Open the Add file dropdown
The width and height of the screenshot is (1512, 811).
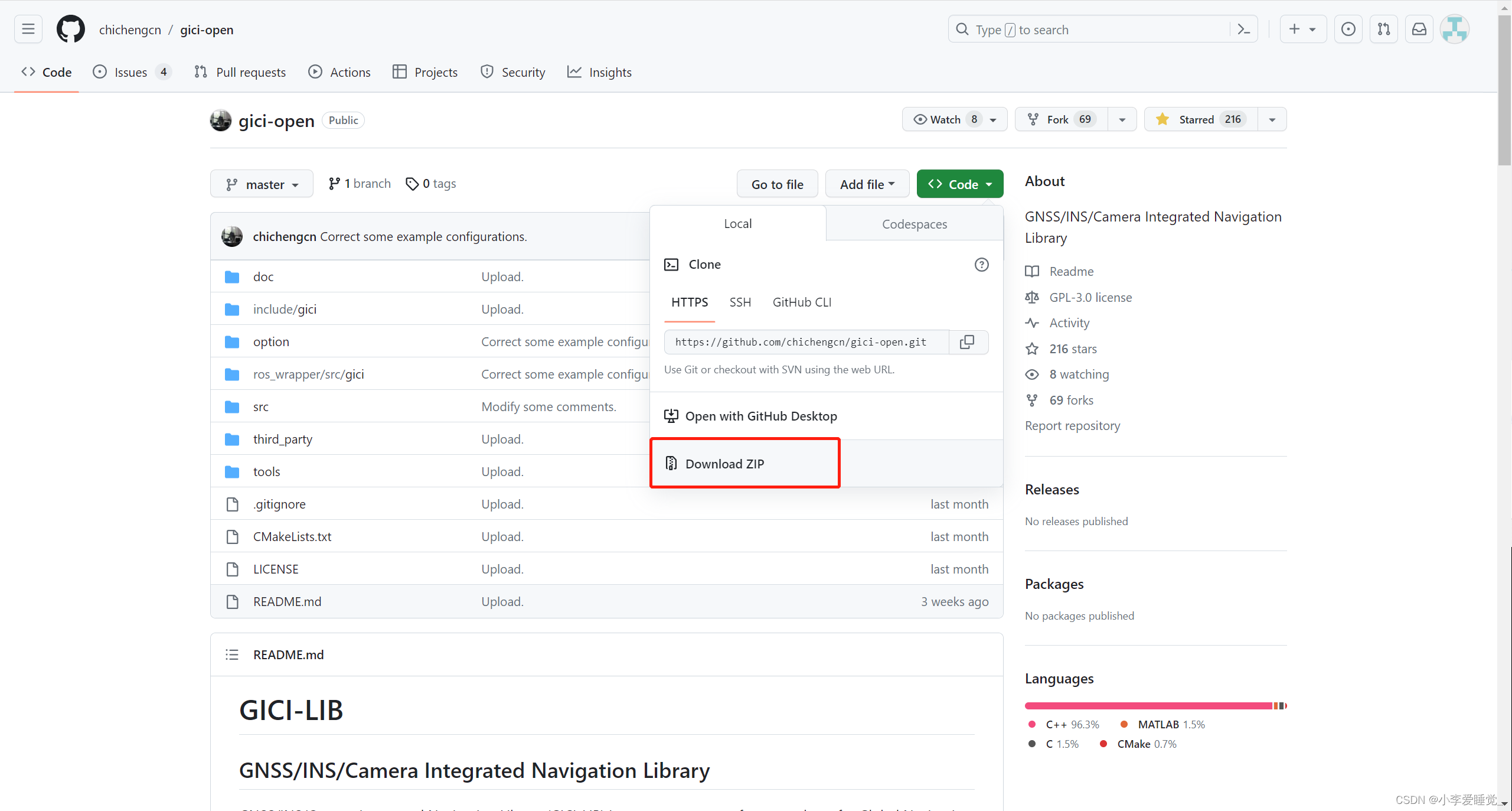(x=866, y=184)
